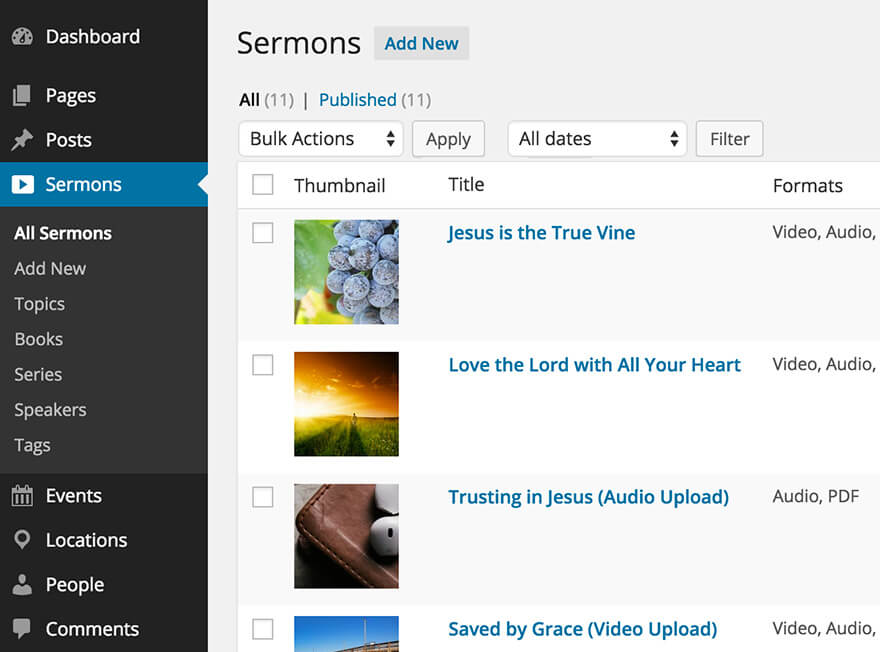Image resolution: width=880 pixels, height=652 pixels.
Task: Click the Comments speech bubble icon
Action: pos(22,629)
